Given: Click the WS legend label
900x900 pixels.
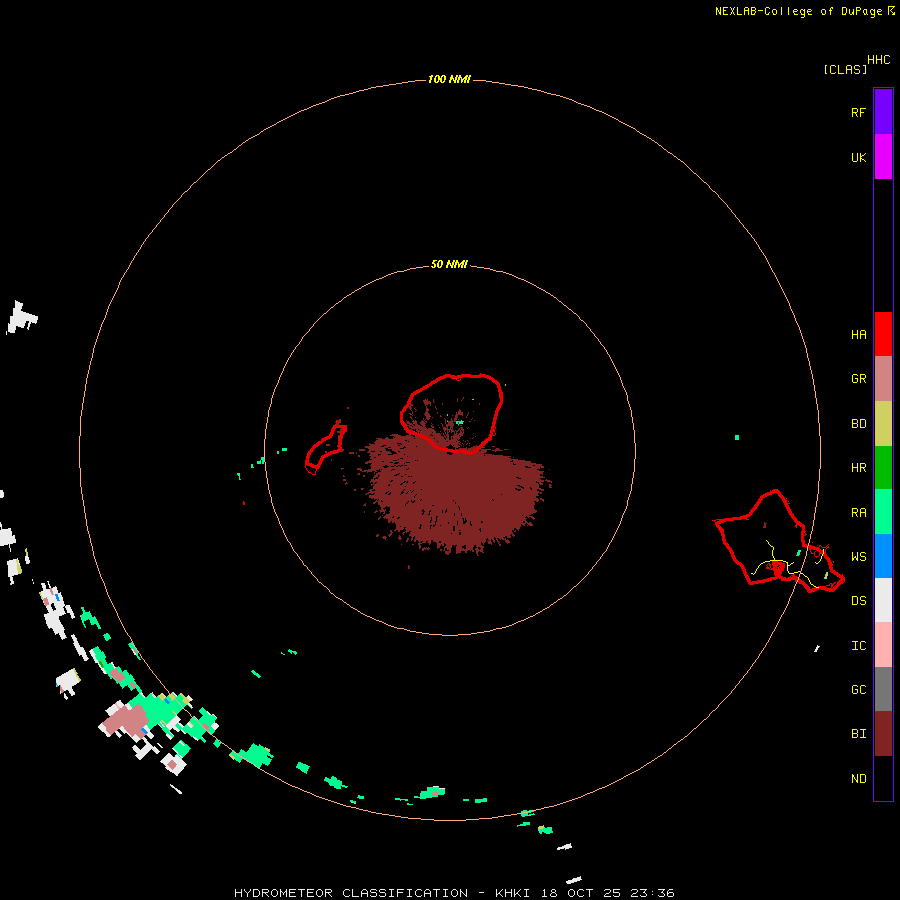Looking at the screenshot, I should pos(858,557).
